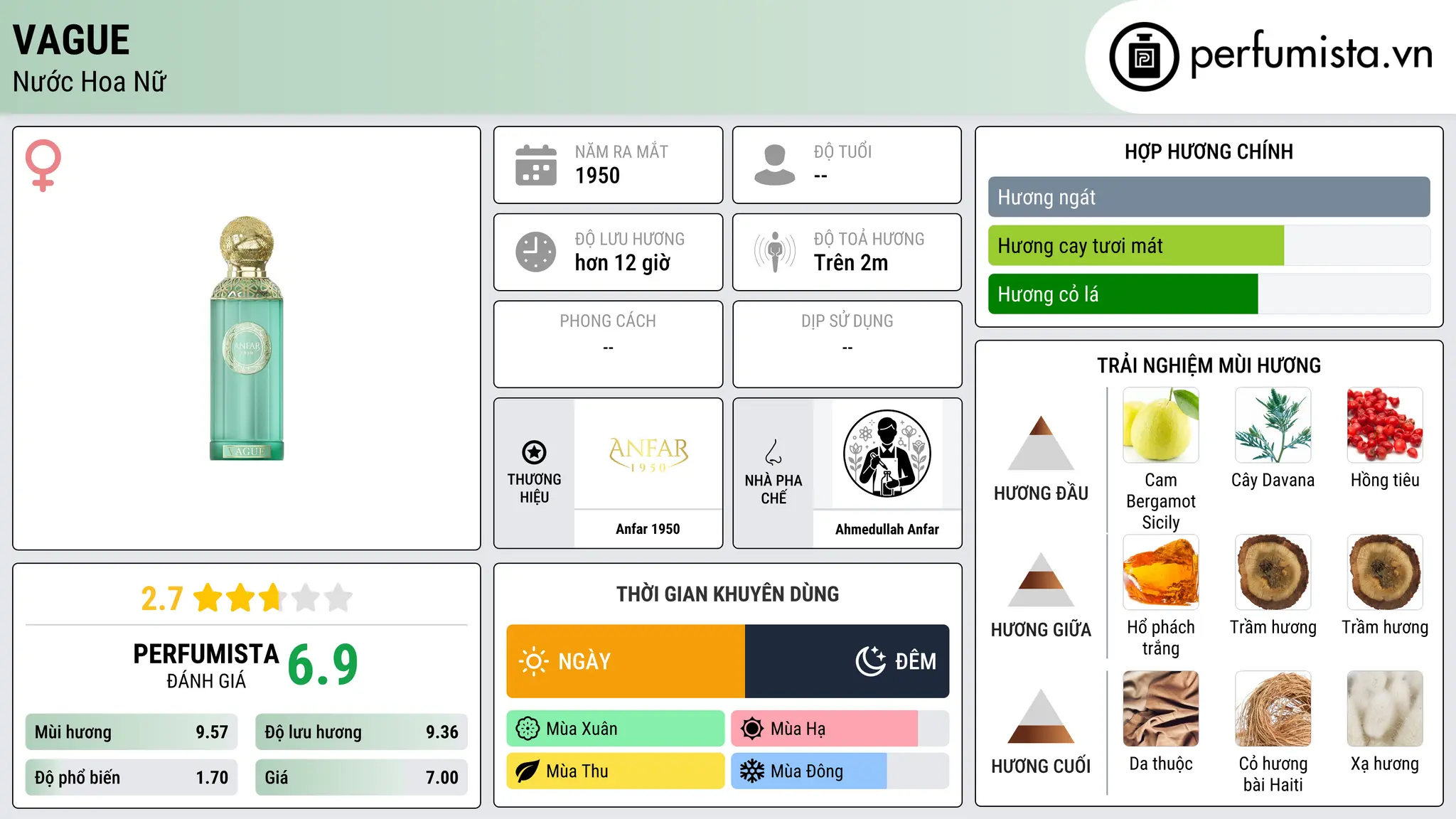Select the Hổ phách trắng note image
Screen dimensions: 1456x819
pos(1161,572)
